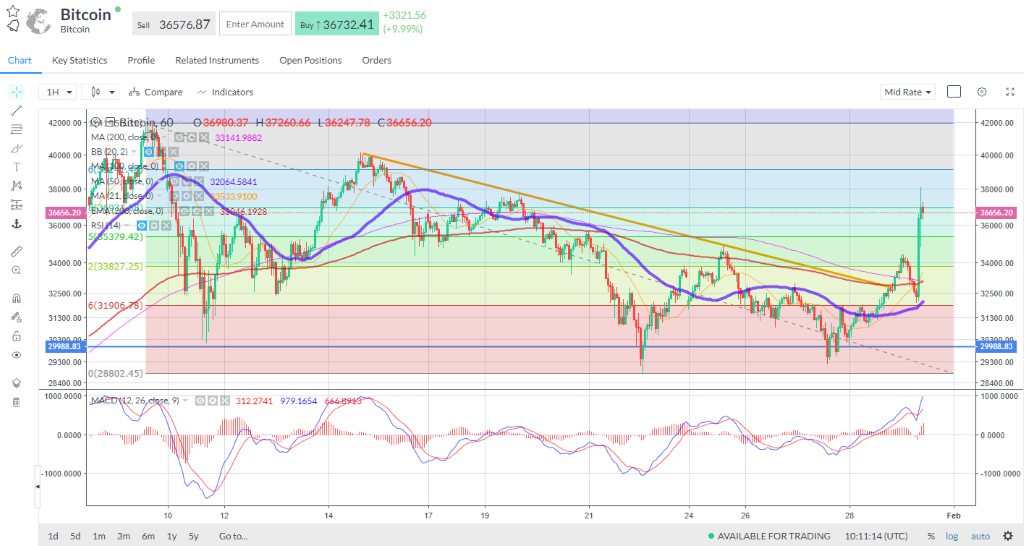
Task: Toggle hide all drawings eye icon
Action: coord(16,355)
